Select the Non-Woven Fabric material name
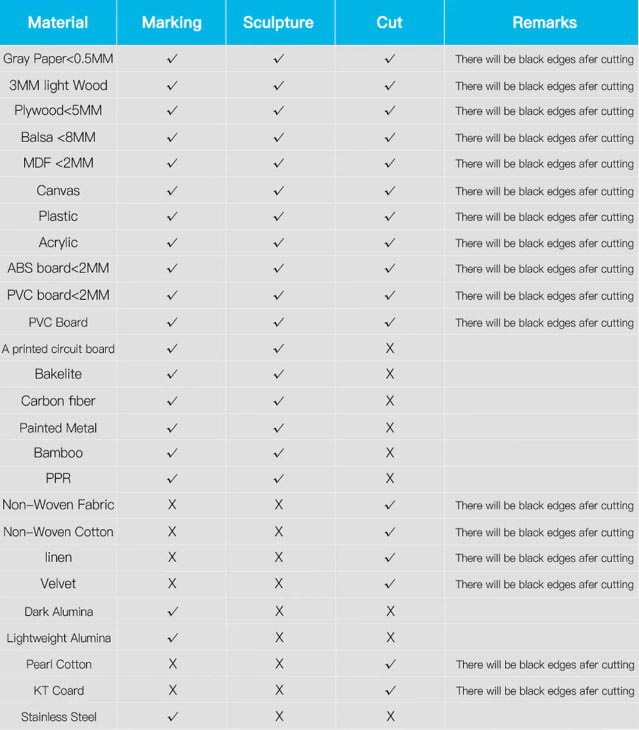The width and height of the screenshot is (639, 730). (x=58, y=505)
